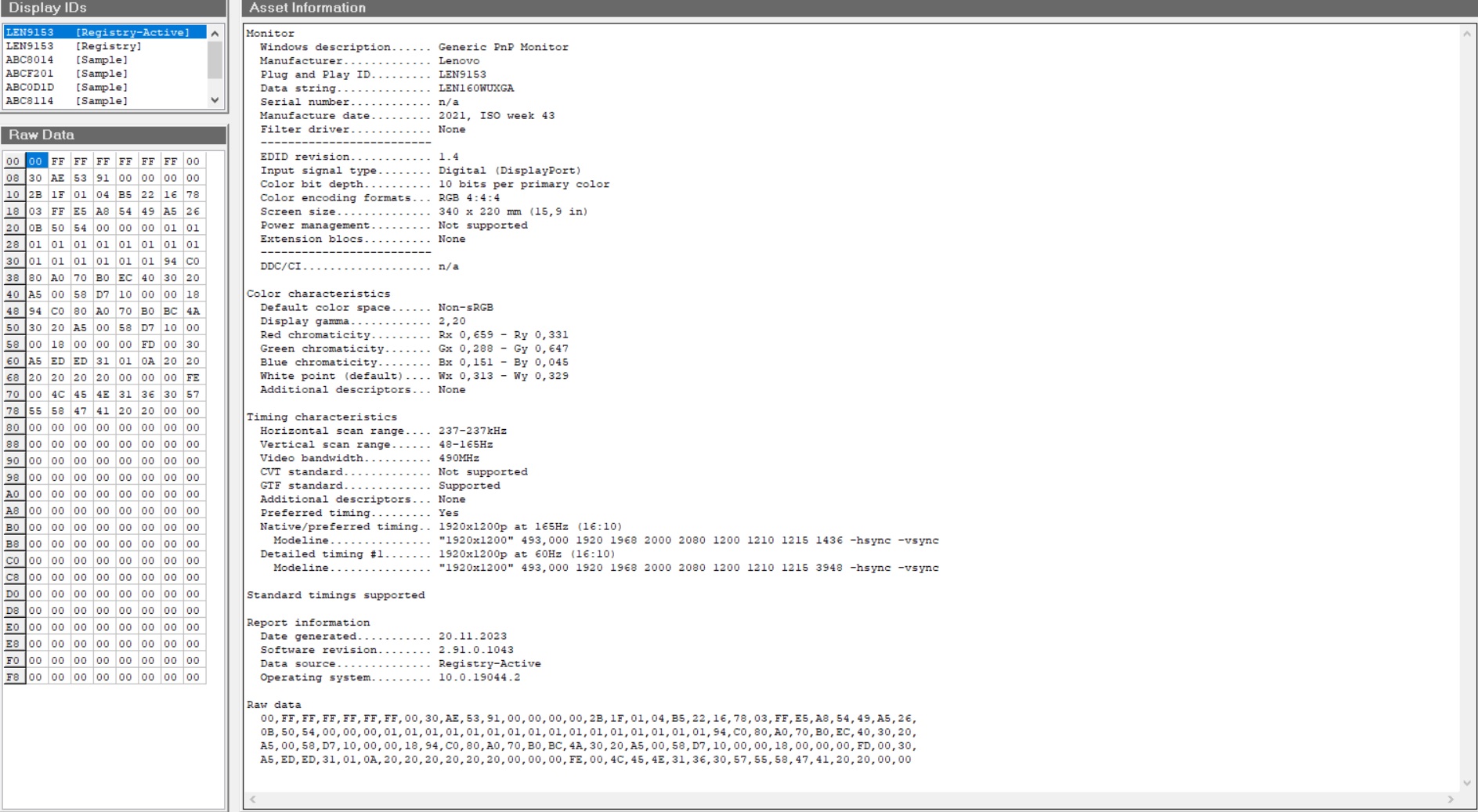The width and height of the screenshot is (1478, 812).
Task: Click the horizontal scan range '237-237kHz'
Action: [473, 431]
